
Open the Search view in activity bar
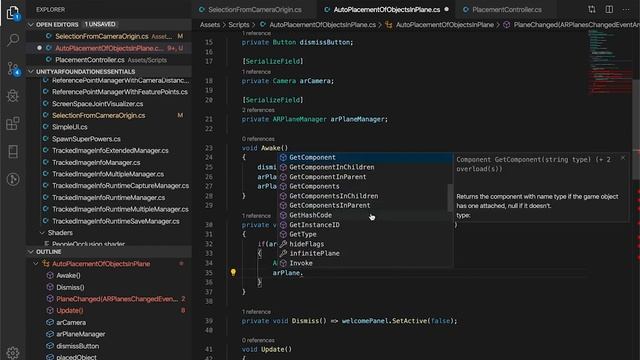coord(13,40)
